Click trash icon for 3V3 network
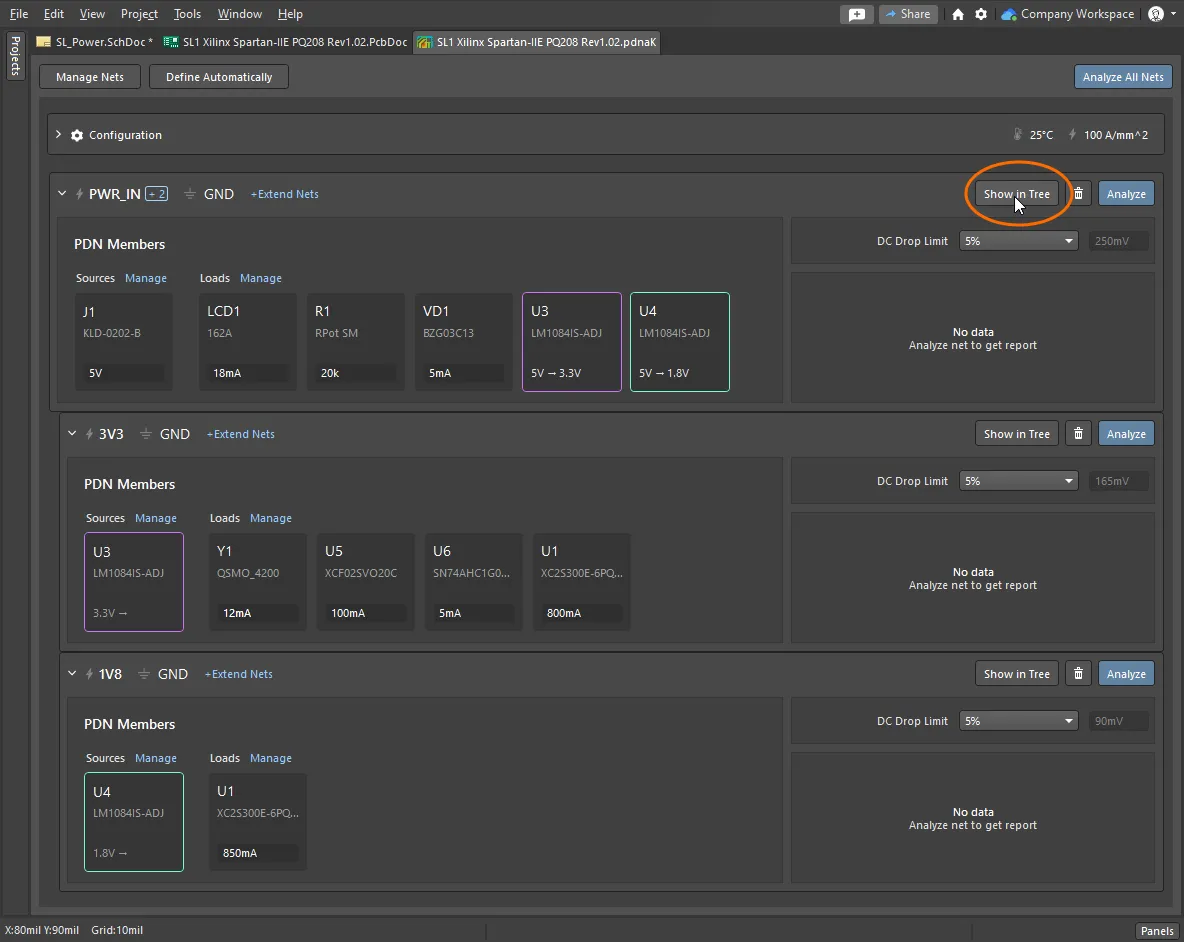Screen dimensions: 1184x942 click(x=1078, y=434)
